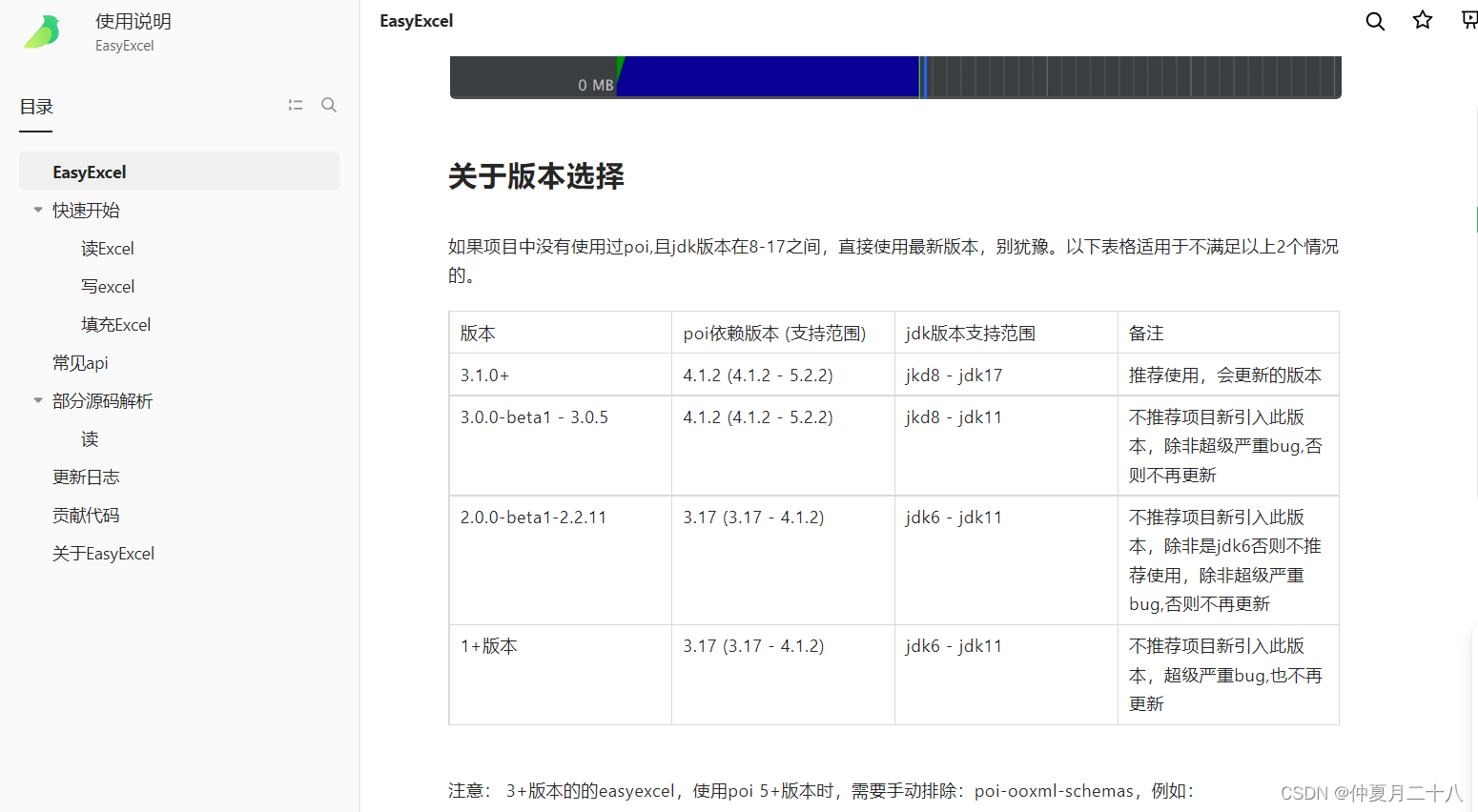Screen dimensions: 1478x812
Task: Open the 贡献代码 page
Action: pos(86,516)
